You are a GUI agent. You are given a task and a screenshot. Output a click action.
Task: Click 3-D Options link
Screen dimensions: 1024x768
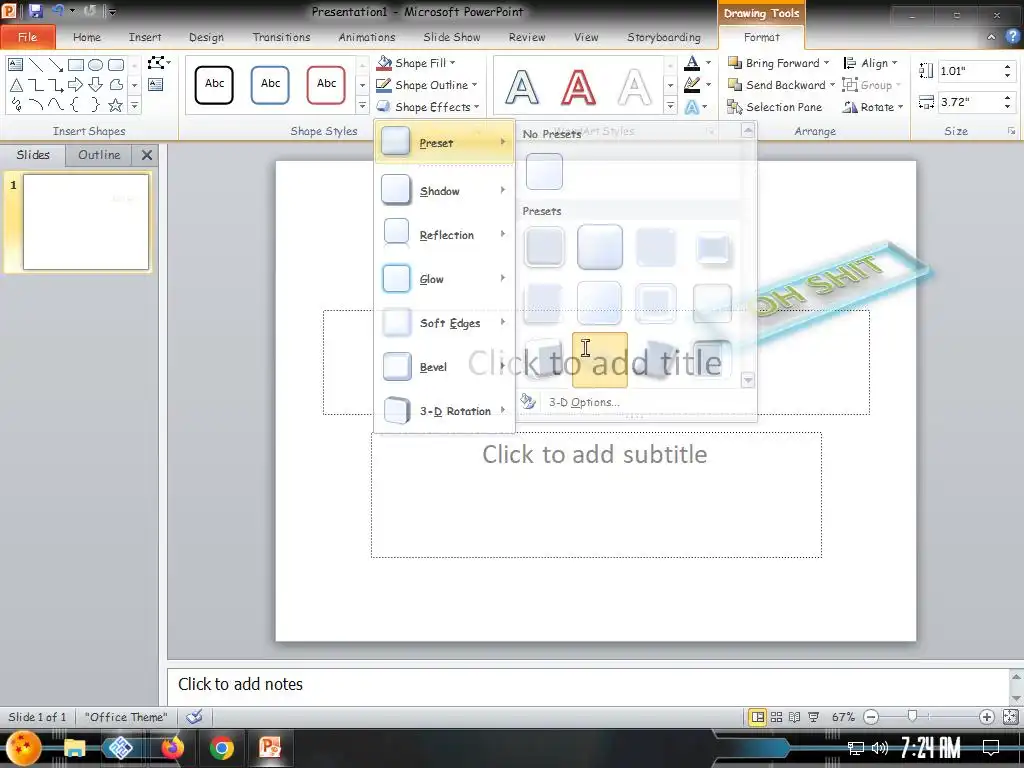pos(584,402)
